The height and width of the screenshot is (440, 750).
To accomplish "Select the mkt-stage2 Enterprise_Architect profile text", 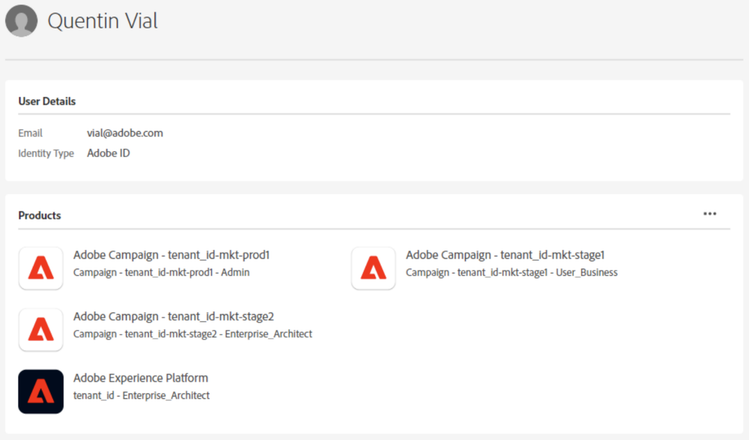I will pos(193,334).
